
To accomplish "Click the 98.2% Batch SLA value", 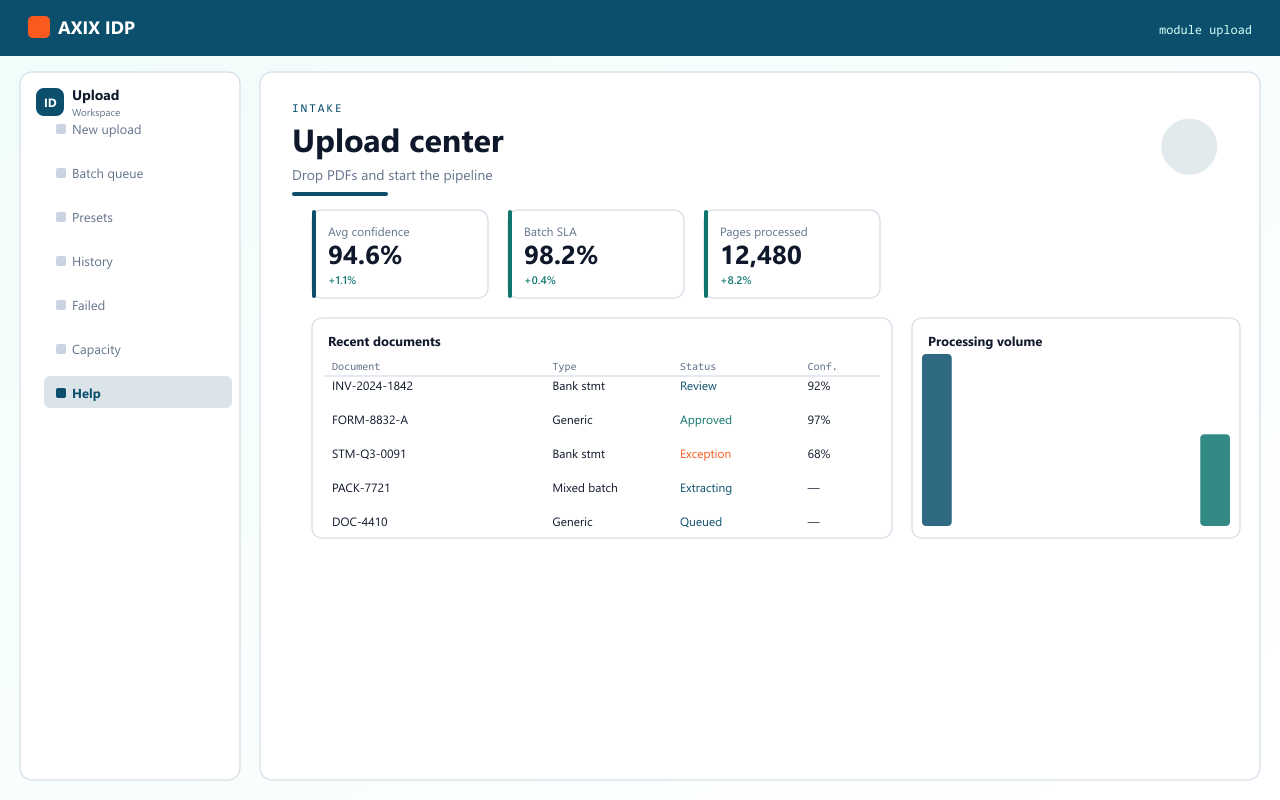I will (561, 255).
